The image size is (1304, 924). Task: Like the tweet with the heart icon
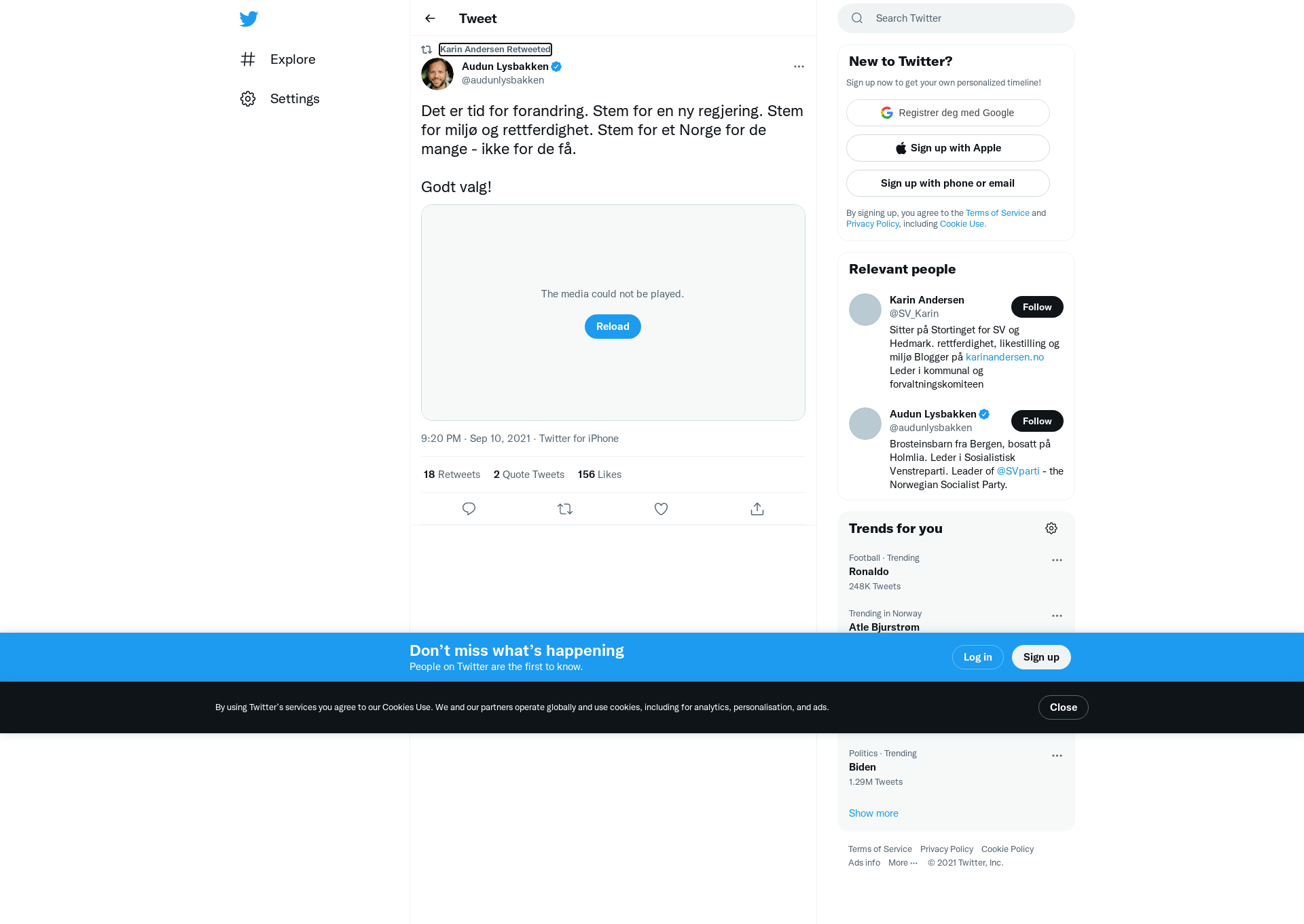[x=661, y=509]
